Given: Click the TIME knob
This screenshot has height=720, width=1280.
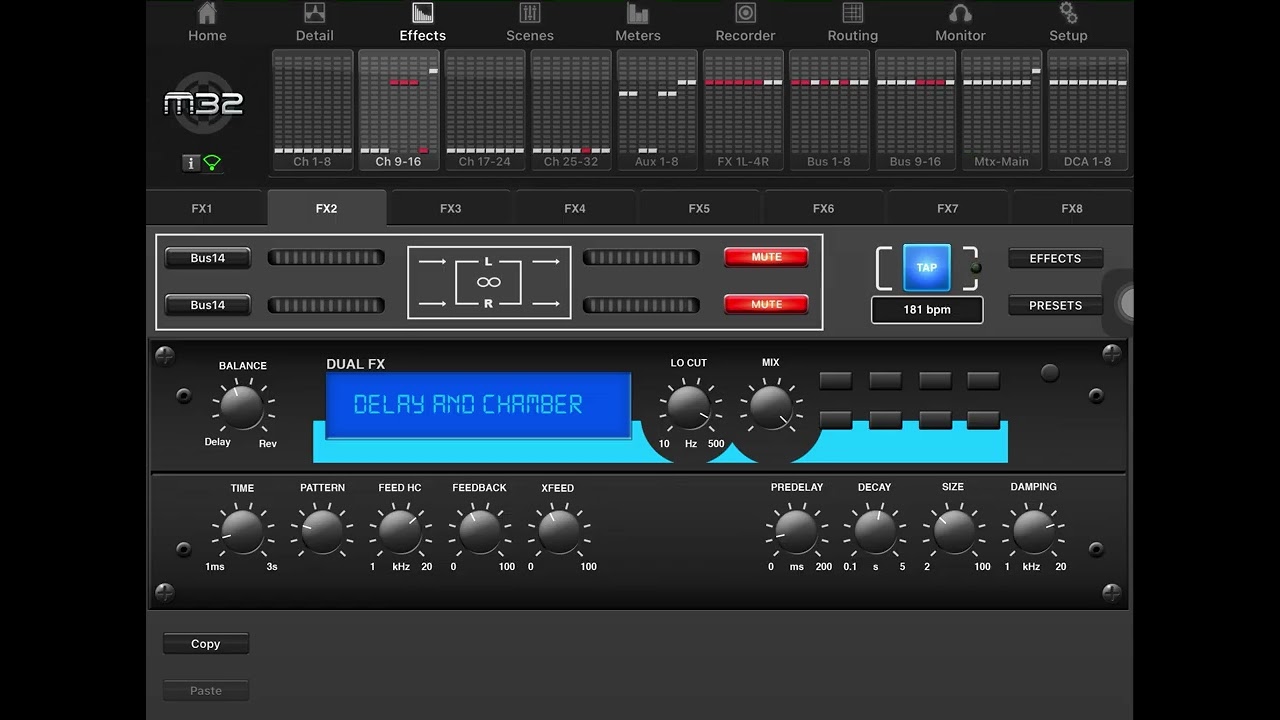Looking at the screenshot, I should click(242, 531).
